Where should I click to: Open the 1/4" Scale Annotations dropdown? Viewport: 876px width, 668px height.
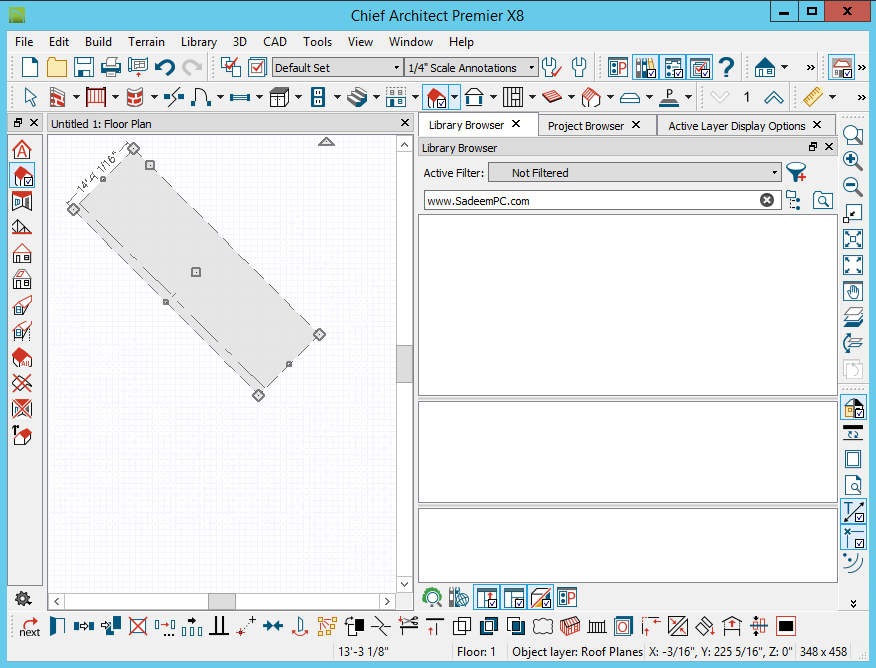(x=472, y=68)
